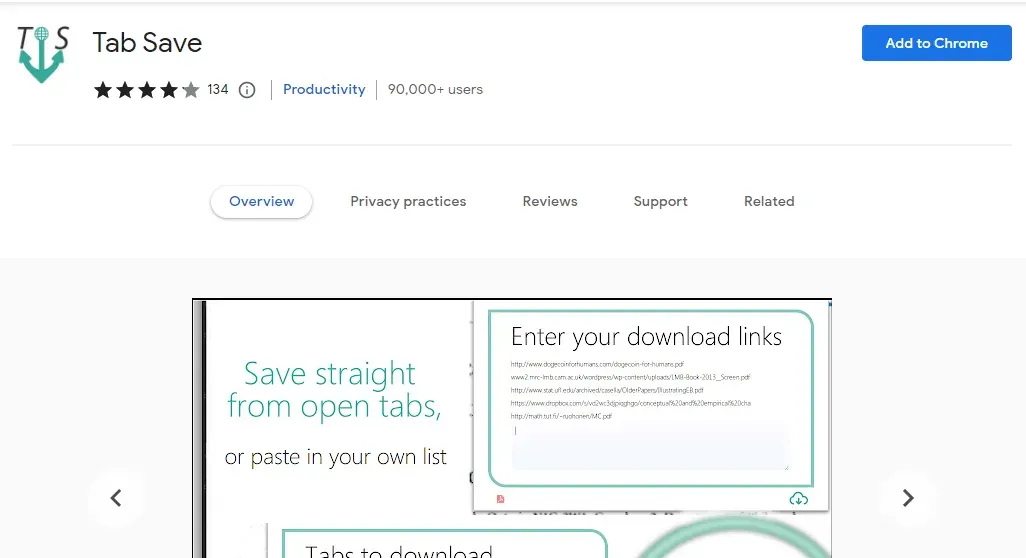Click the Add to Chrome button

[x=936, y=43]
